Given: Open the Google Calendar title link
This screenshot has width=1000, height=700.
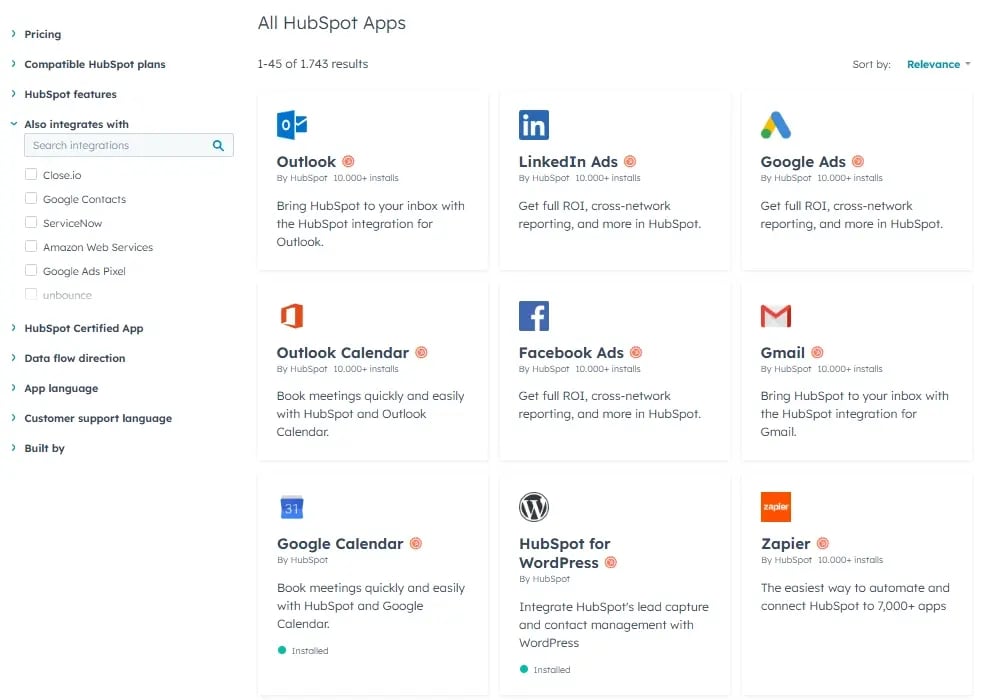Looking at the screenshot, I should 340,544.
